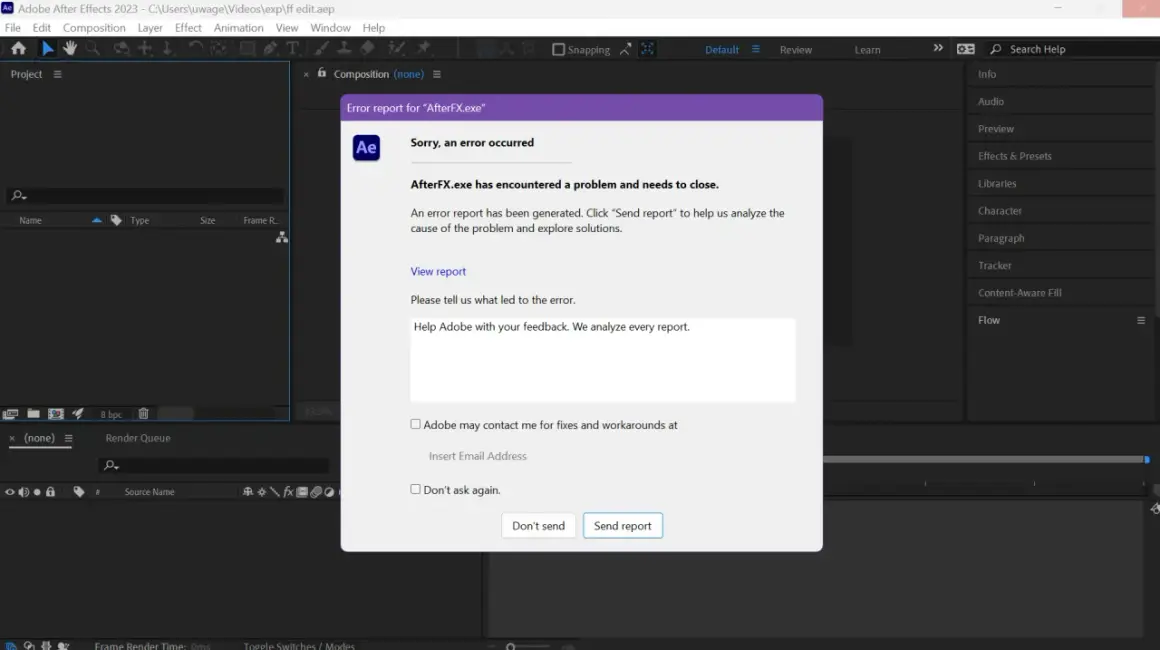Select the Roto Brush tool
The width and height of the screenshot is (1160, 650).
(x=397, y=49)
